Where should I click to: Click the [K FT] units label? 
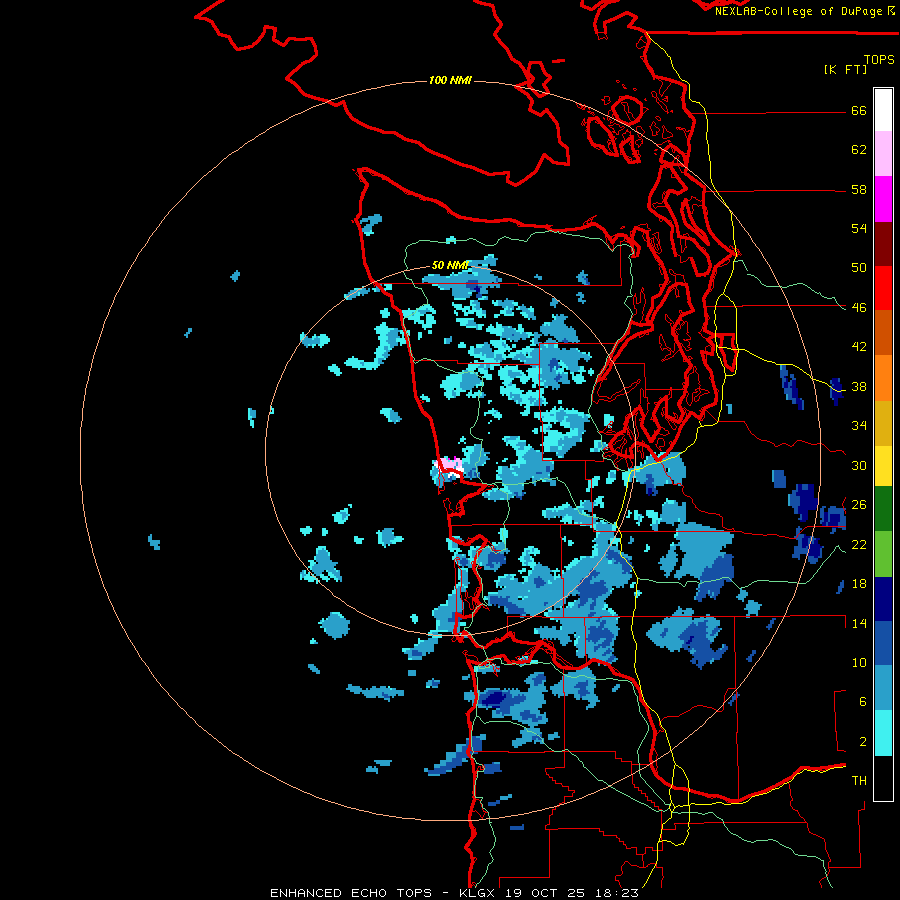coord(845,69)
